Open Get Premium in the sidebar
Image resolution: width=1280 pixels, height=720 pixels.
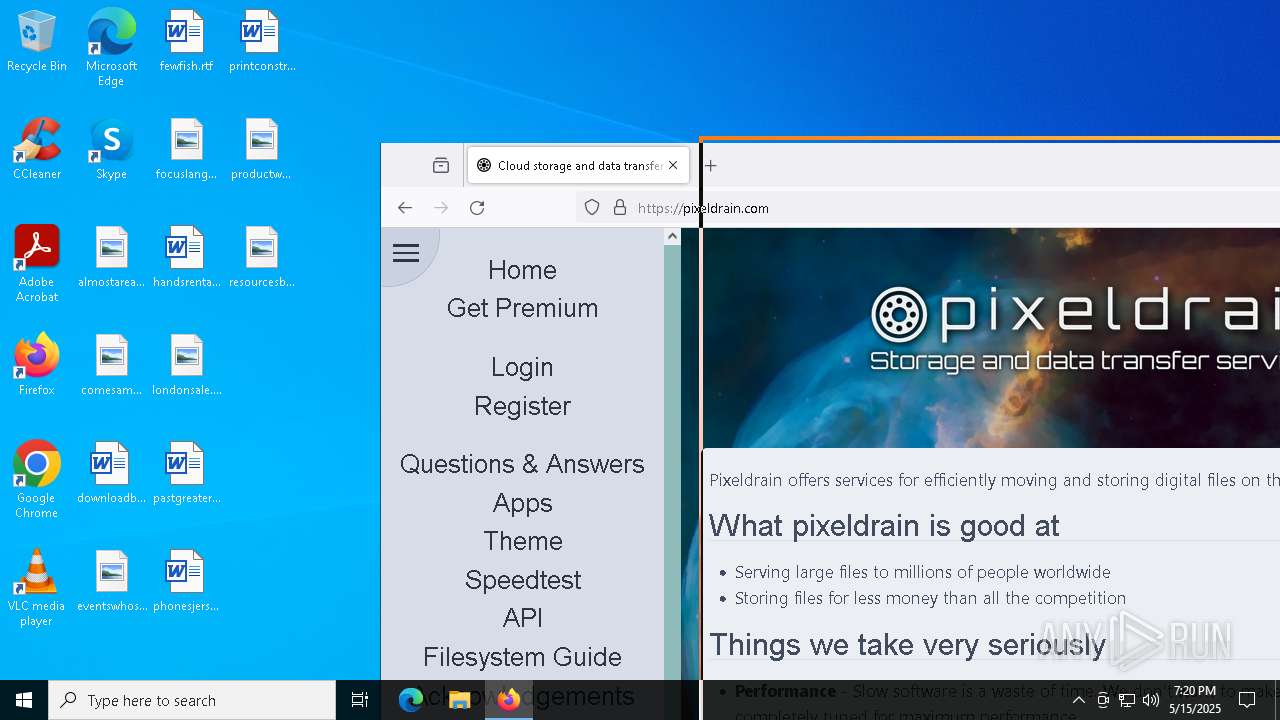point(522,308)
